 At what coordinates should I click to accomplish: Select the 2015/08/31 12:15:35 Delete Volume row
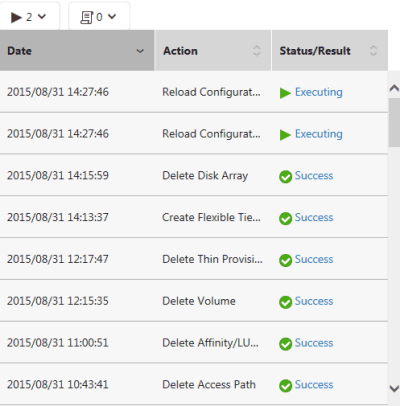(194, 301)
